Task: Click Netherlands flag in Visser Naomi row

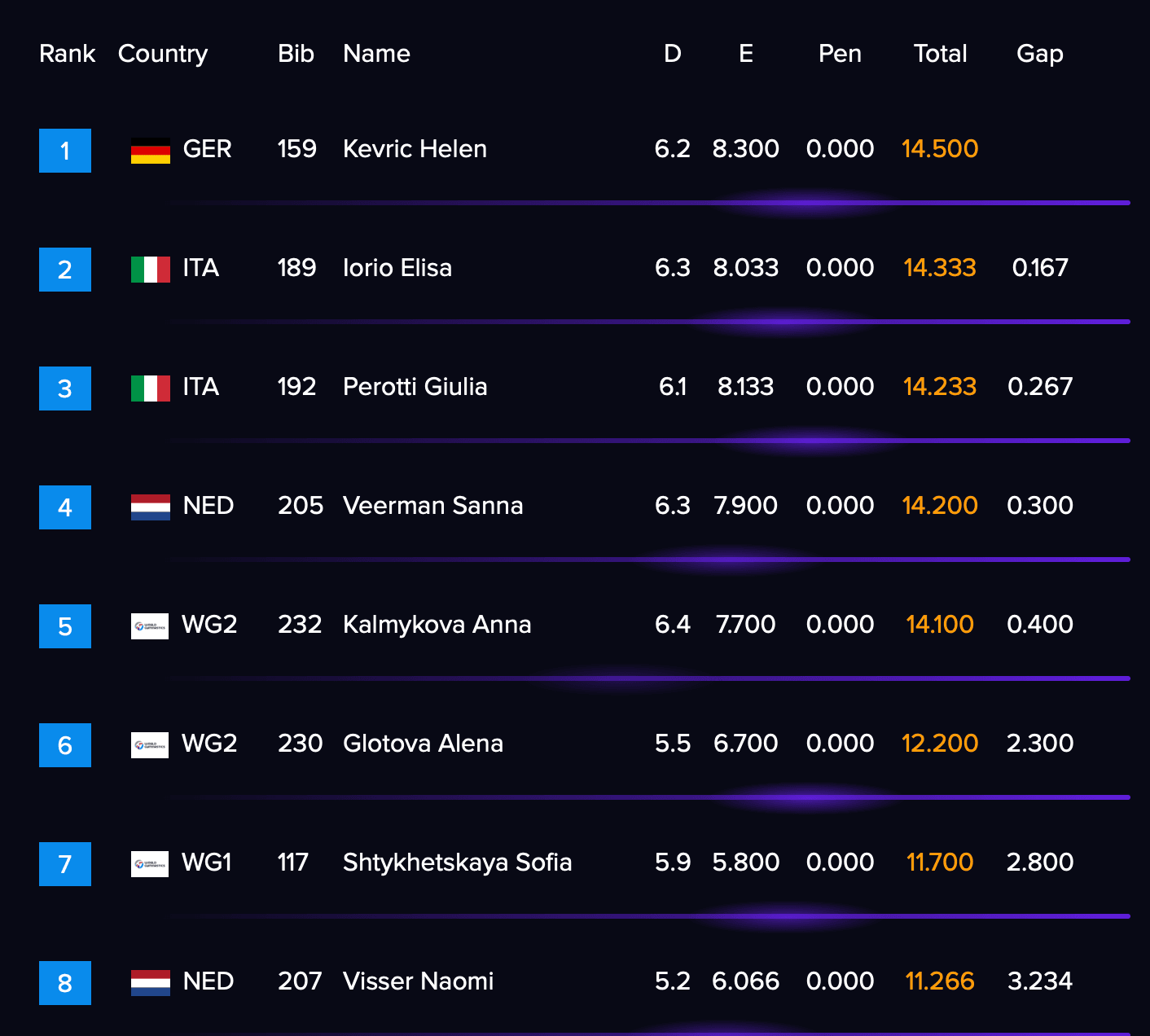Action: pos(151,983)
